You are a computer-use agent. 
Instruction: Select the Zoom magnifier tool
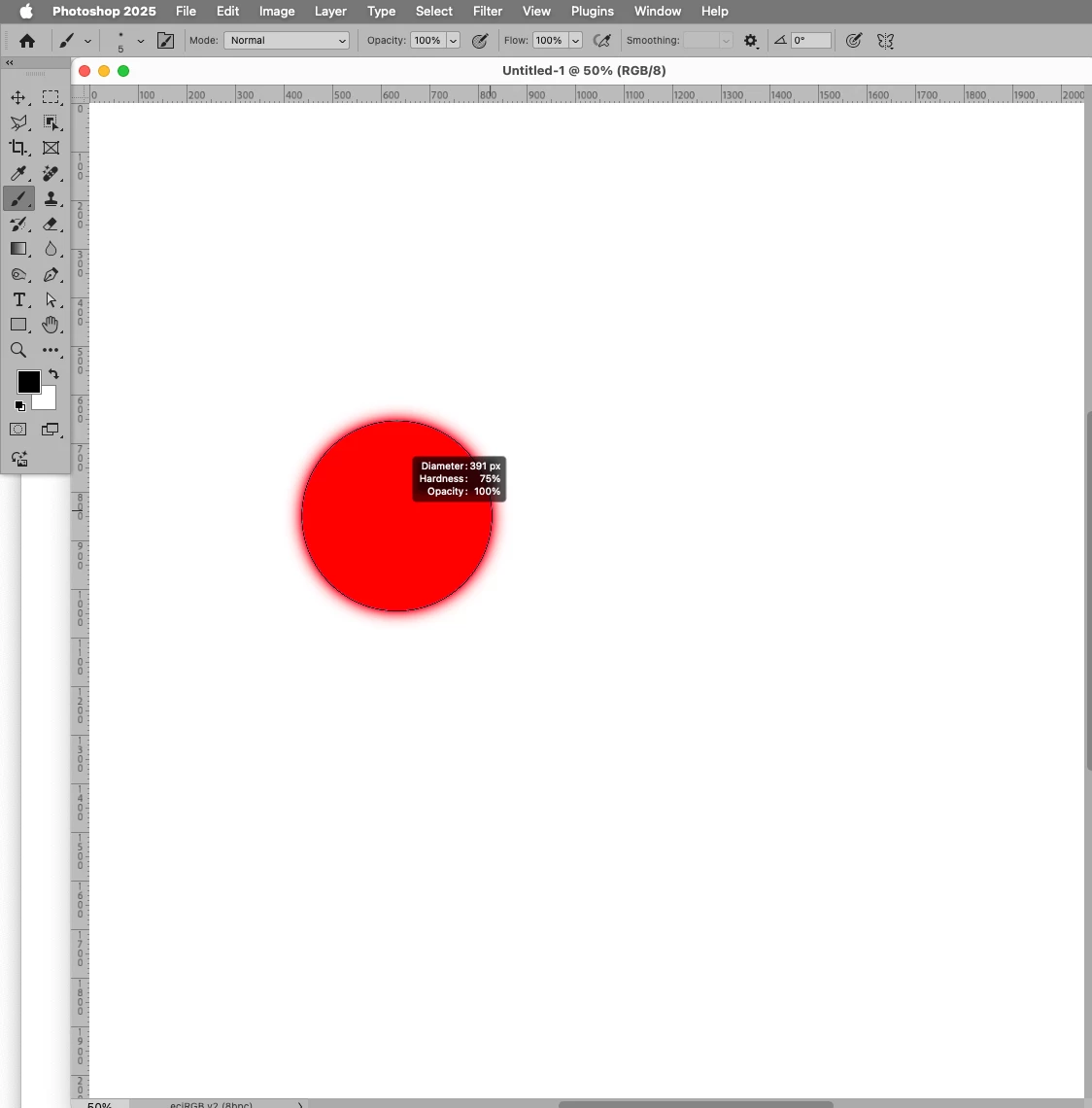tap(18, 350)
